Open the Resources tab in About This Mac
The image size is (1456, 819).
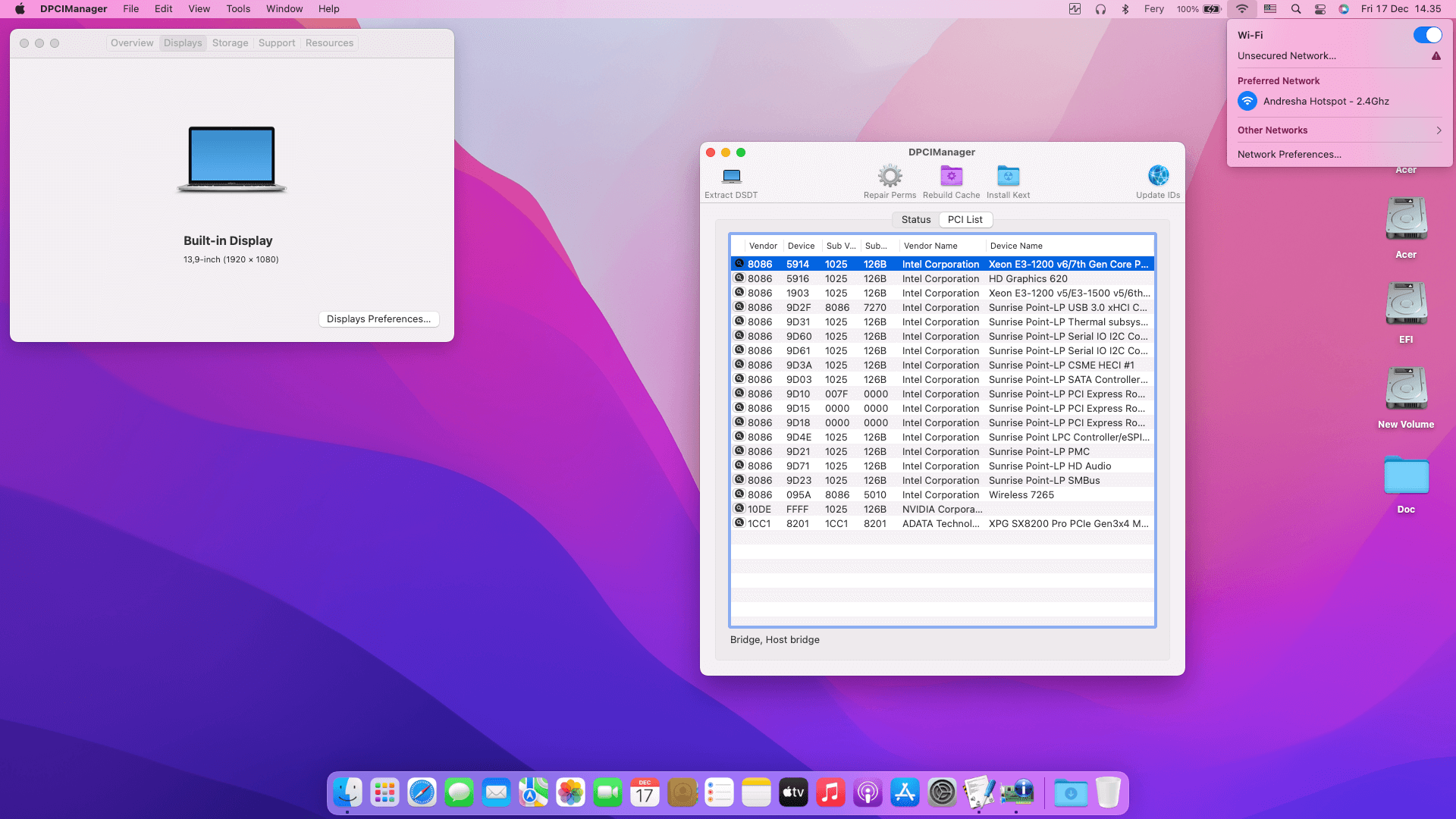(329, 43)
